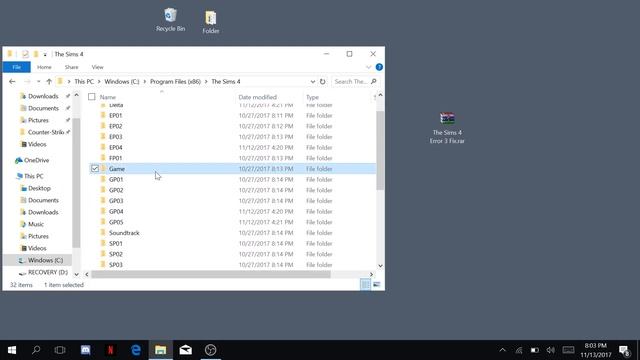This screenshot has height=360, width=640.
Task: Open the Recycle Bin desktop icon
Action: (170, 20)
